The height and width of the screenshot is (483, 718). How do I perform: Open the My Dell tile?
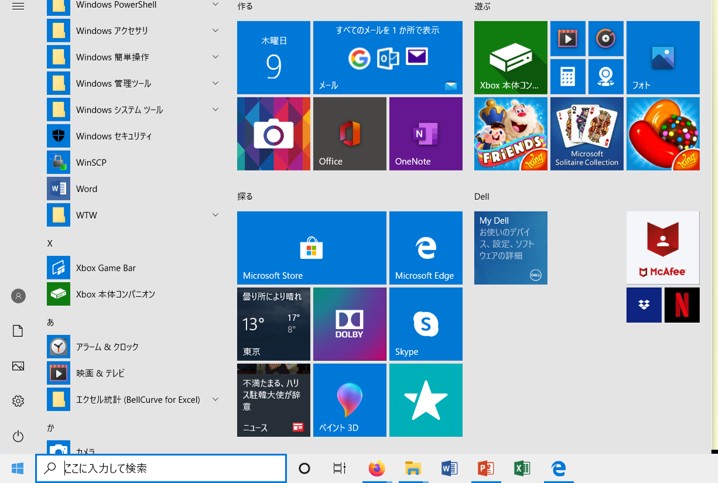pos(511,248)
